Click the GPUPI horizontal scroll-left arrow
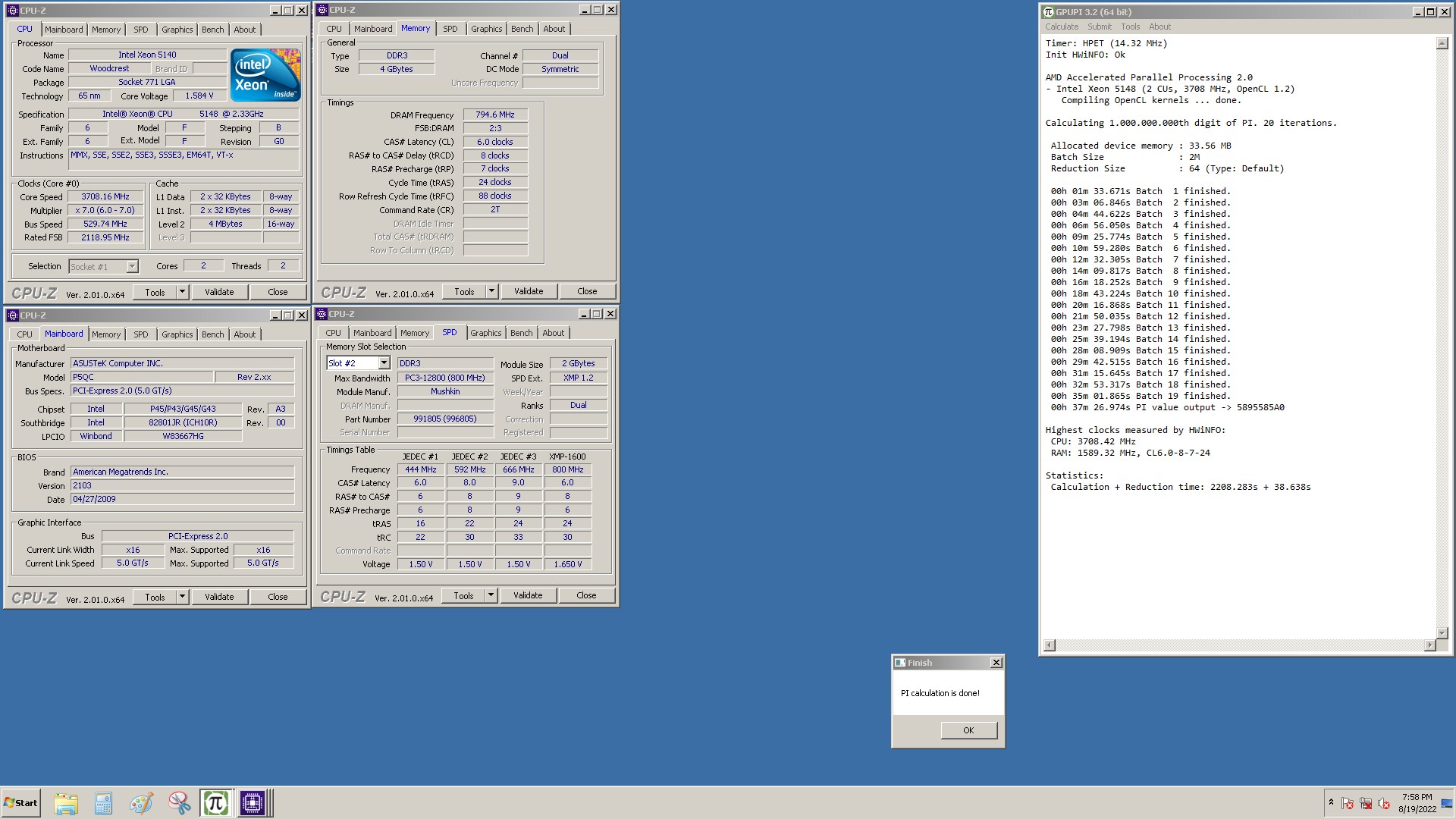The height and width of the screenshot is (819, 1456). tap(1050, 645)
